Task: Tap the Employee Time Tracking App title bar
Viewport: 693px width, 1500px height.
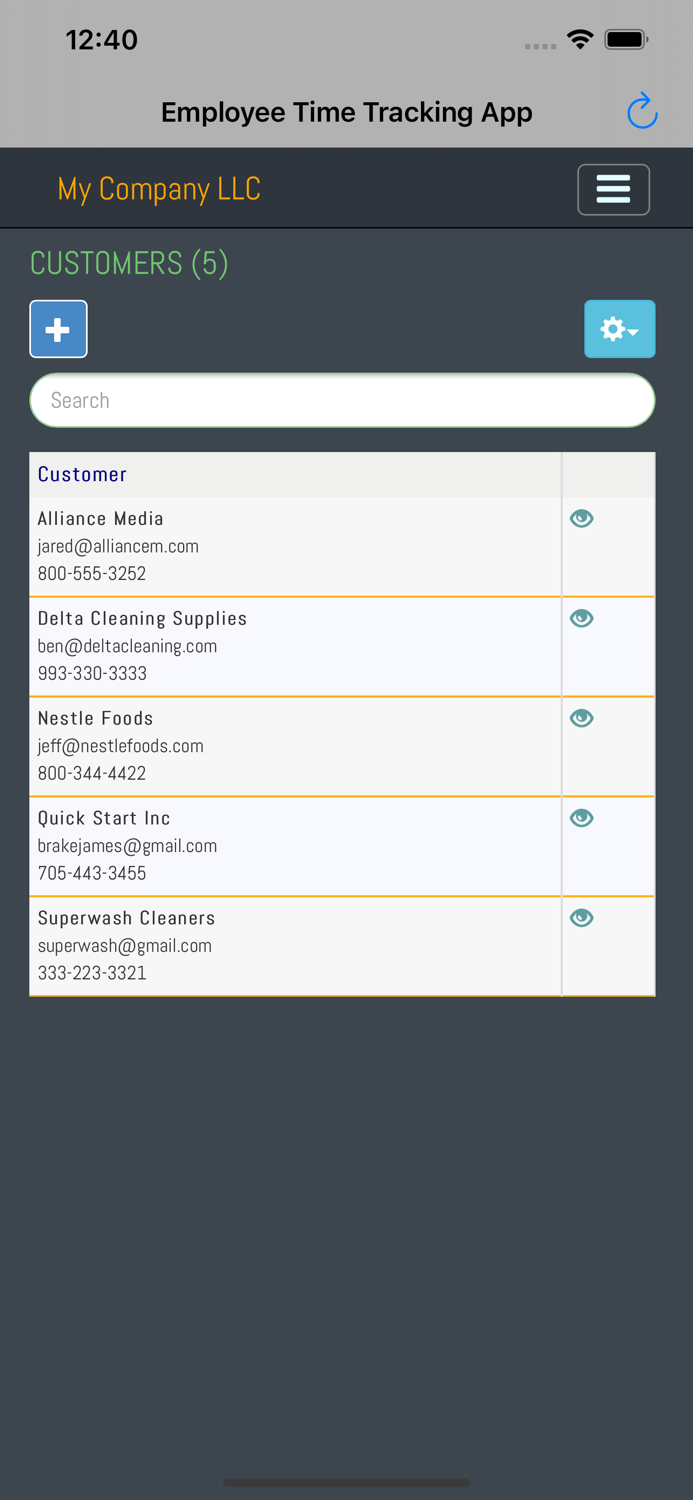Action: [x=346, y=112]
